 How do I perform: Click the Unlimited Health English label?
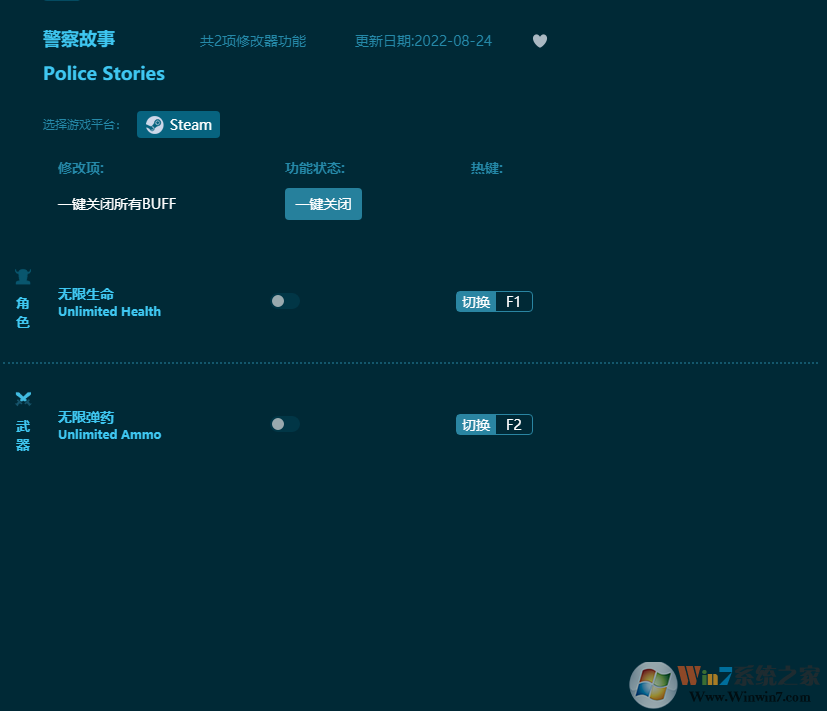point(110,312)
